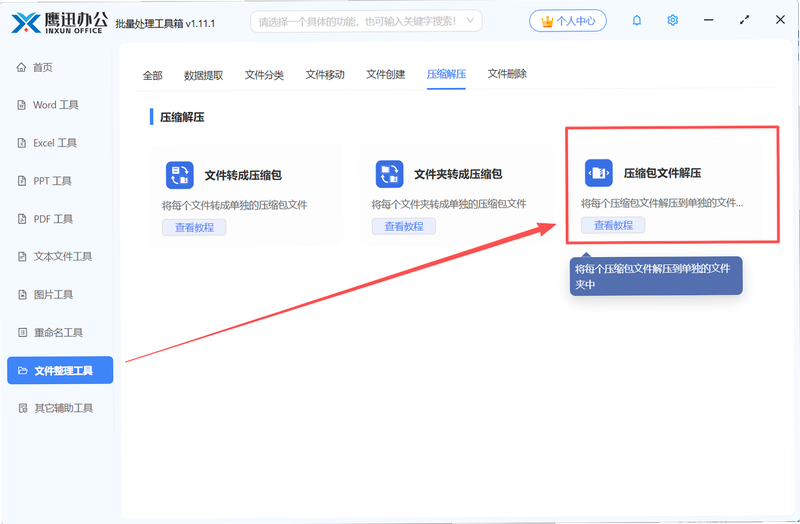Open settings via the gear icon
The width and height of the screenshot is (800, 524).
pyautogui.click(x=672, y=20)
